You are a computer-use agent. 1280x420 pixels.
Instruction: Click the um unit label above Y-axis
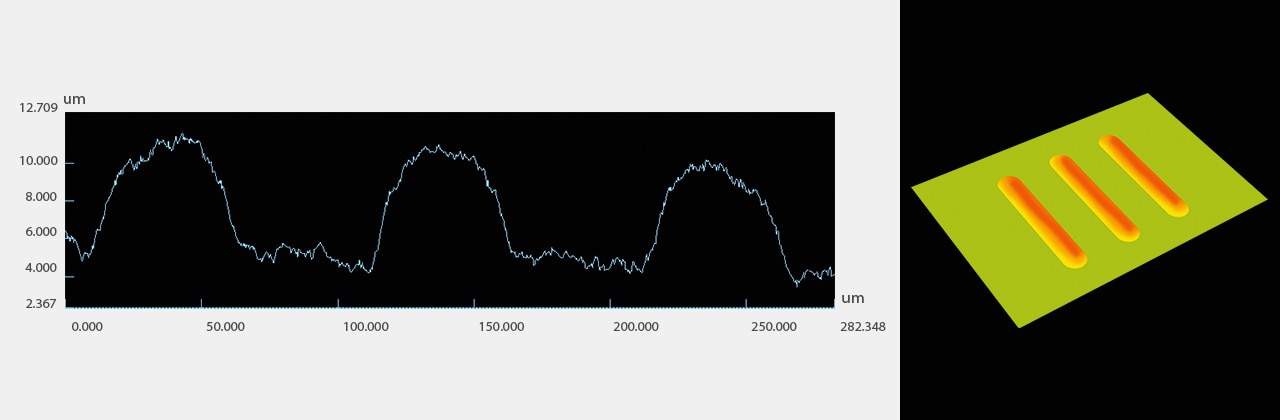pyautogui.click(x=74, y=99)
